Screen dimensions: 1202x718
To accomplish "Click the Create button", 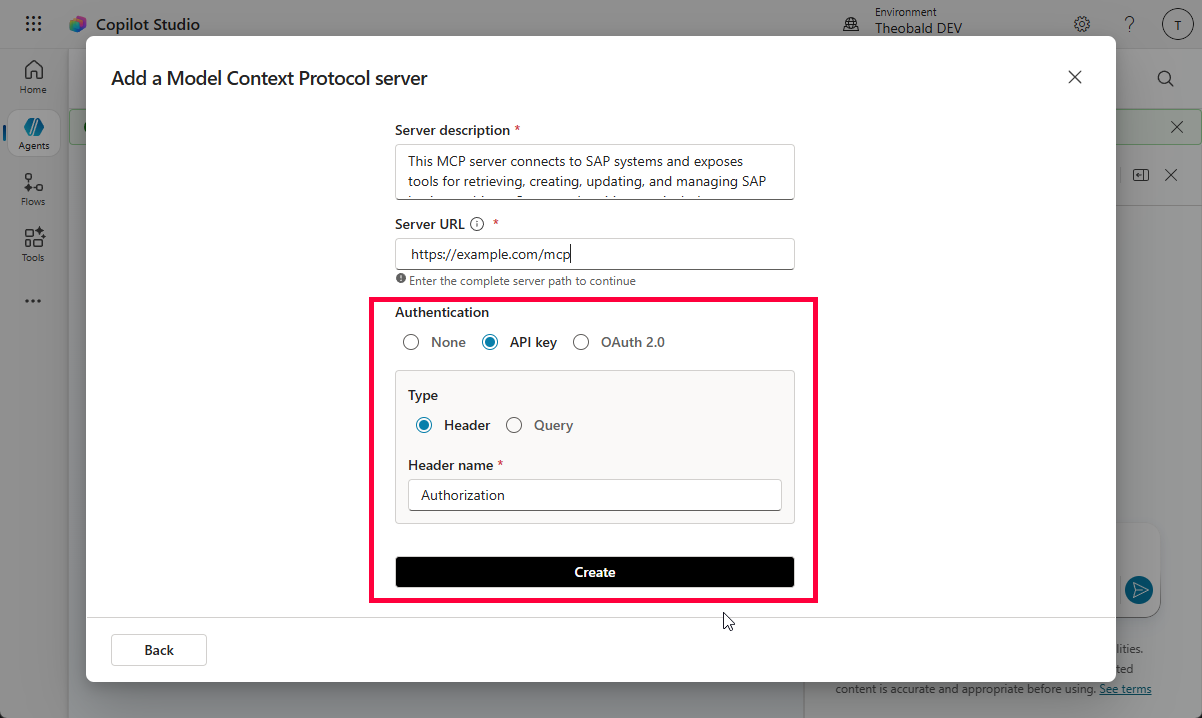I will click(x=595, y=572).
